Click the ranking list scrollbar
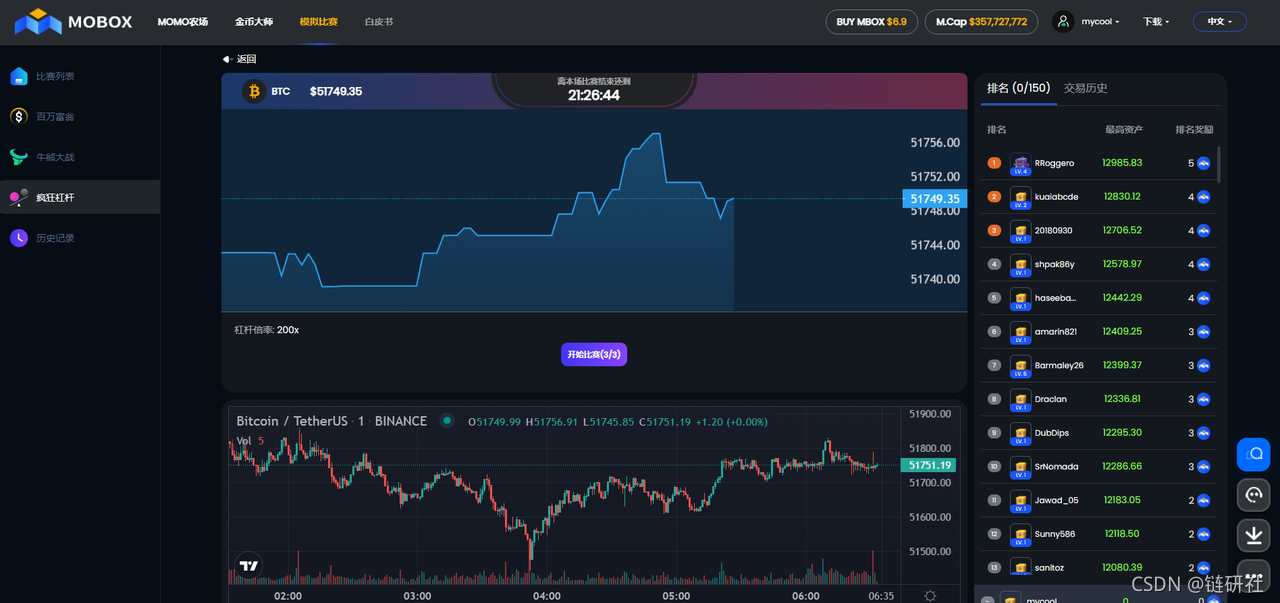This screenshot has width=1280, height=603. (x=1219, y=165)
